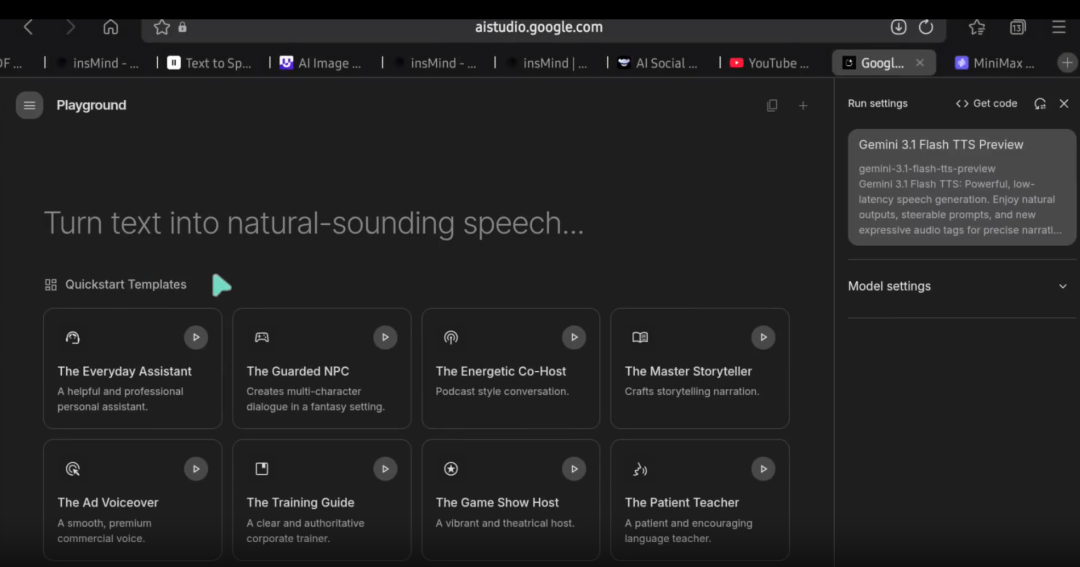
Task: Play The Master Storyteller sample
Action: point(763,337)
